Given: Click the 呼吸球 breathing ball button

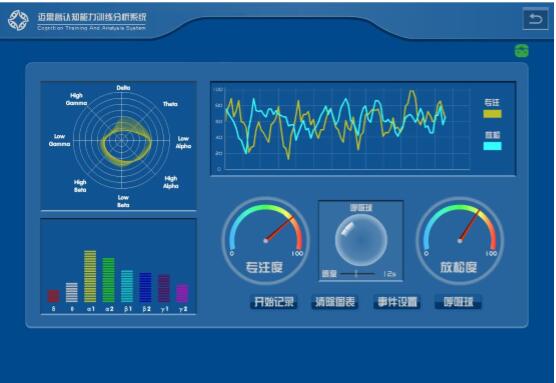Looking at the screenshot, I should (x=458, y=302).
